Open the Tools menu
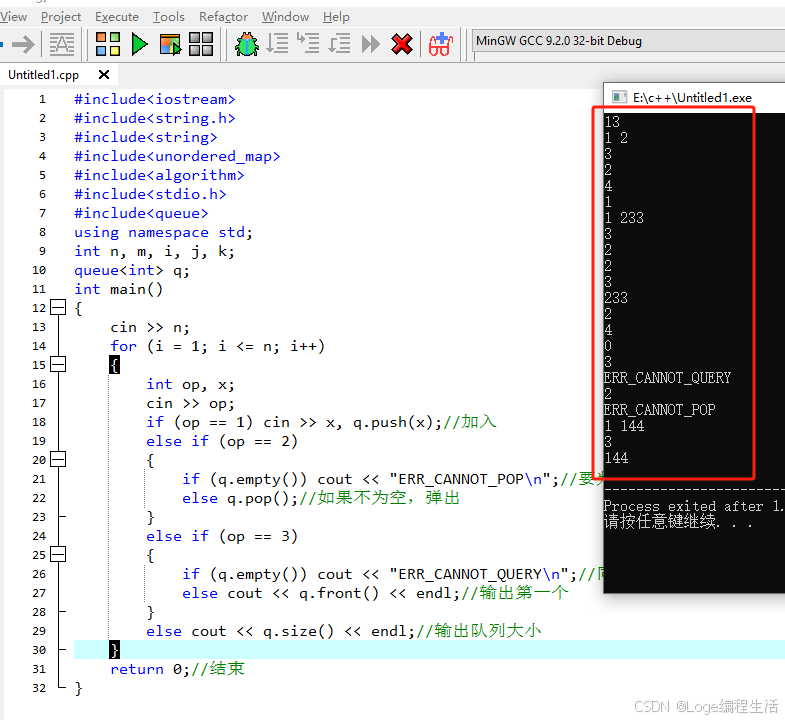 (169, 17)
